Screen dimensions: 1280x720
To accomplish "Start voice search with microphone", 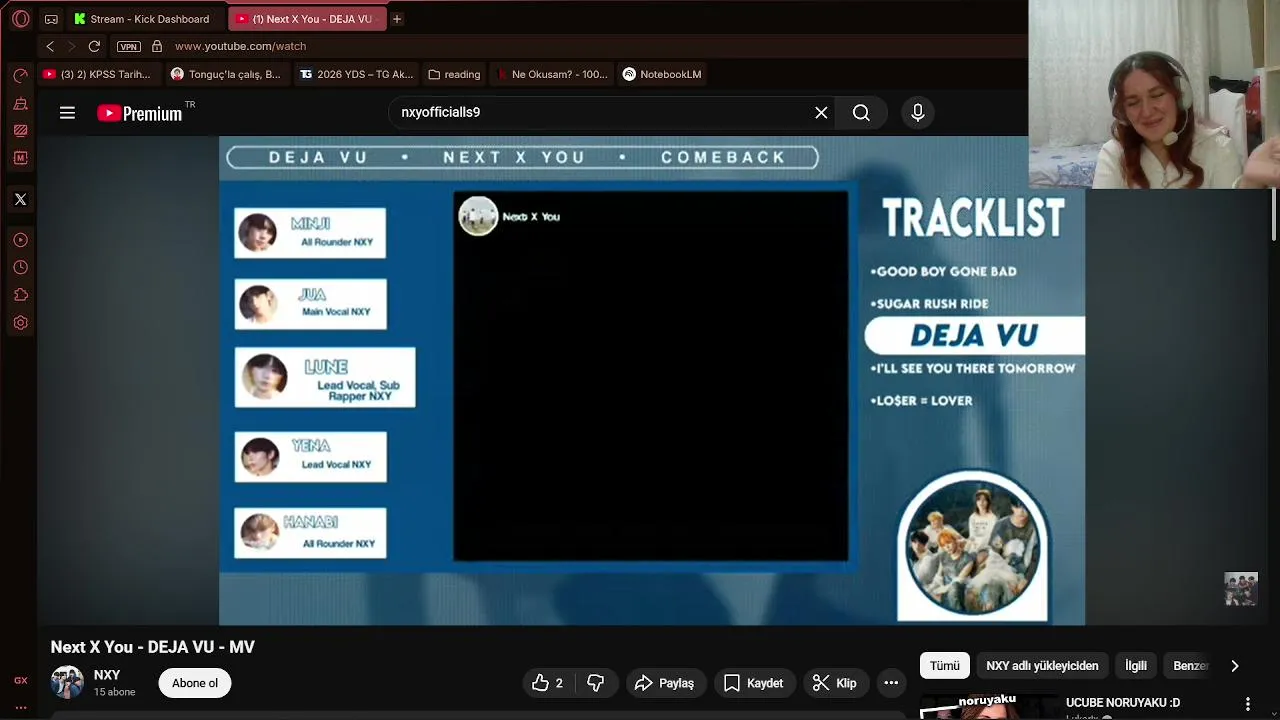I will 918,113.
